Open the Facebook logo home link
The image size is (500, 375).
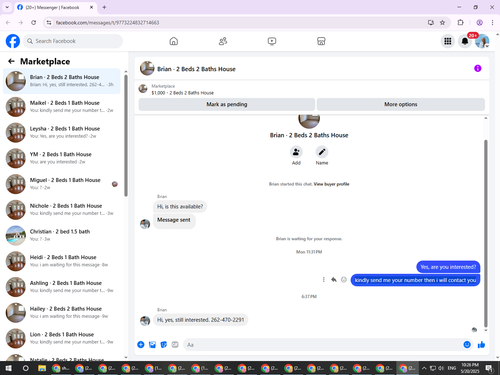click(x=13, y=41)
